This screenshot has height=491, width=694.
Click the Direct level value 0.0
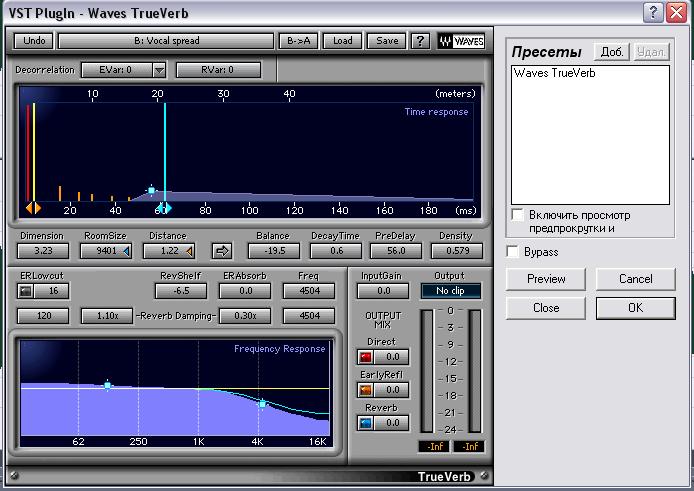[x=392, y=357]
